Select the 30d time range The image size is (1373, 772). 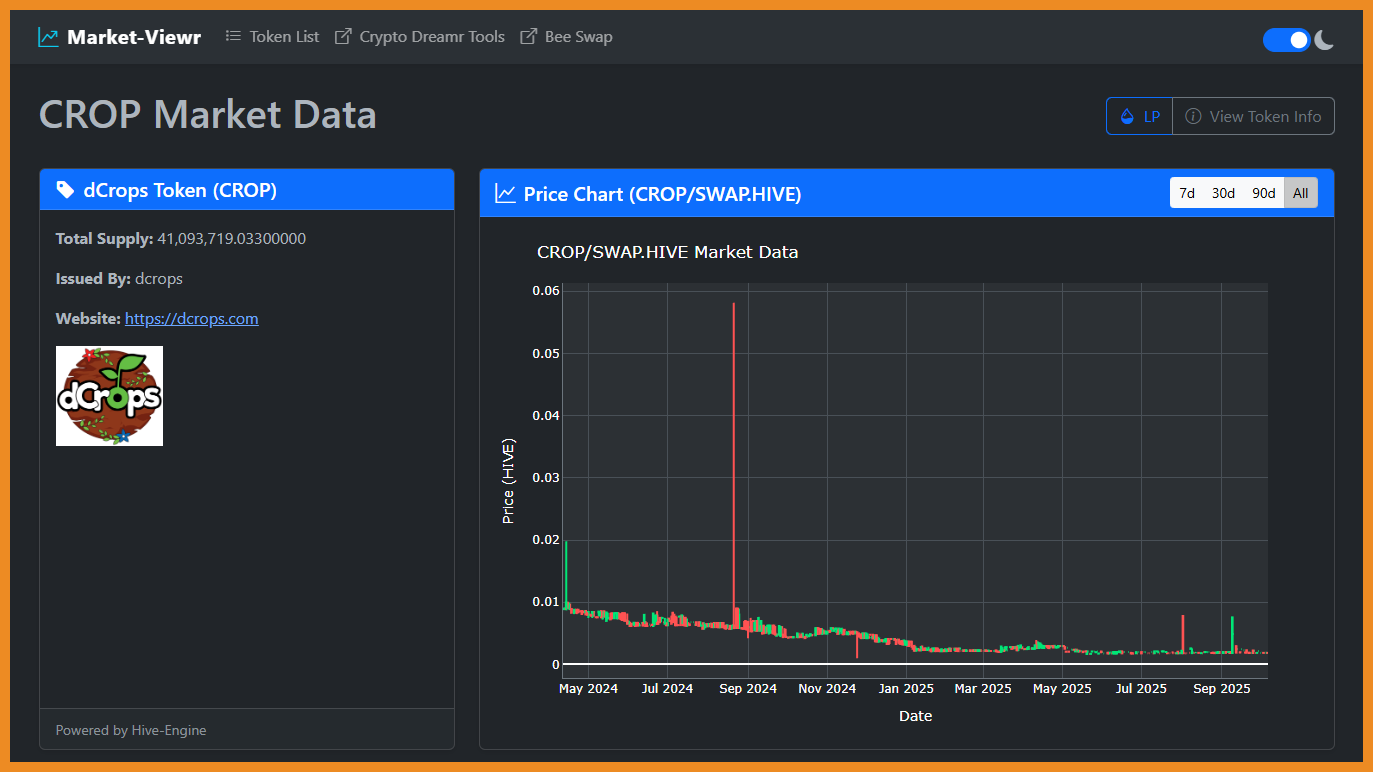coord(1223,193)
